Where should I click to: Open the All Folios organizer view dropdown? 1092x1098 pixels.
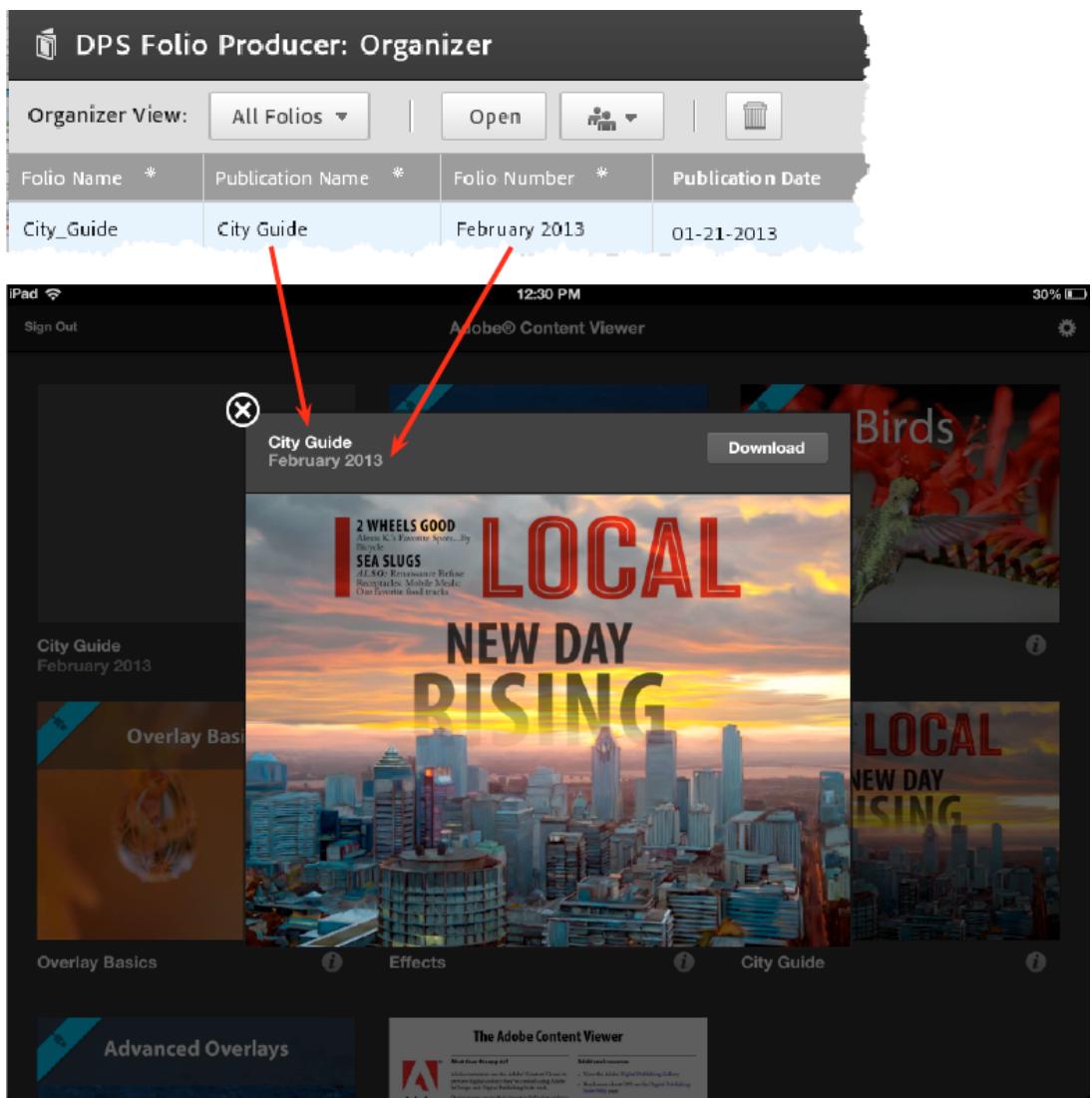point(288,117)
